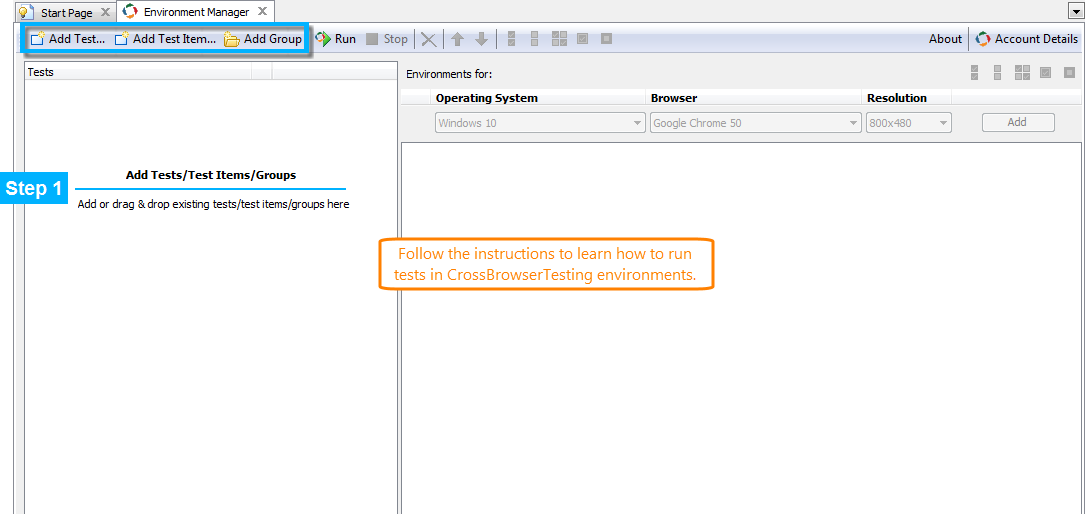Create a new group with Add Group
Screen dimensions: 1085x514
tap(263, 39)
